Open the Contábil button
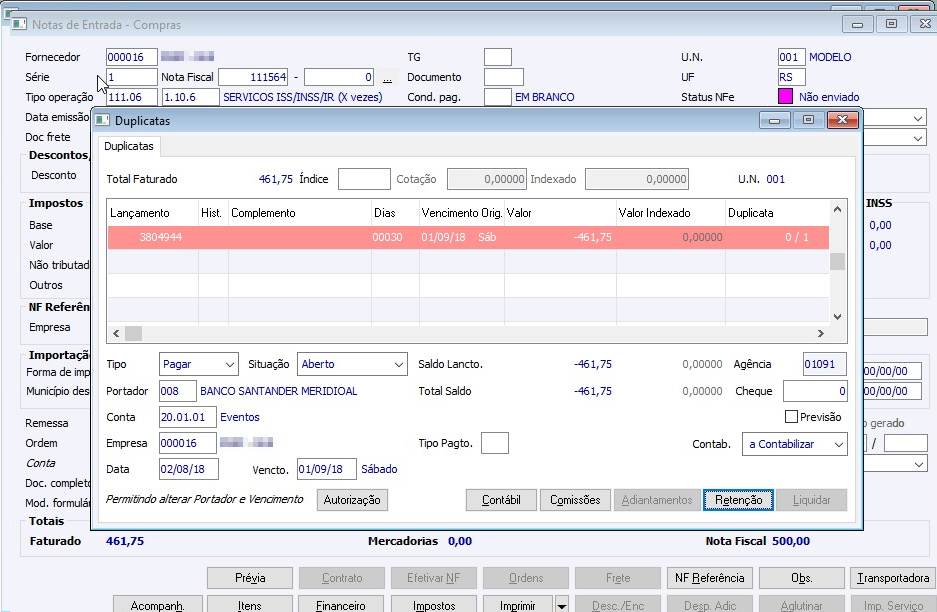Viewport: 937px width, 612px height. pyautogui.click(x=501, y=500)
